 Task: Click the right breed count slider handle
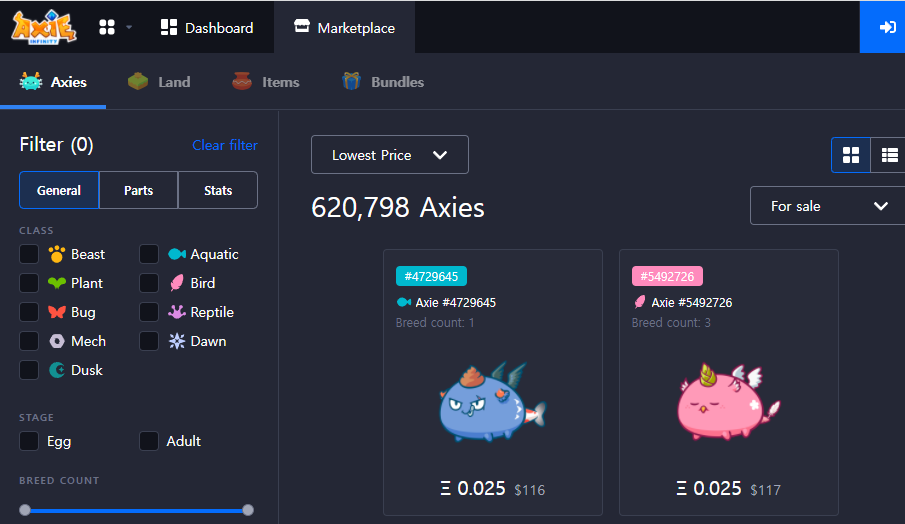248,510
